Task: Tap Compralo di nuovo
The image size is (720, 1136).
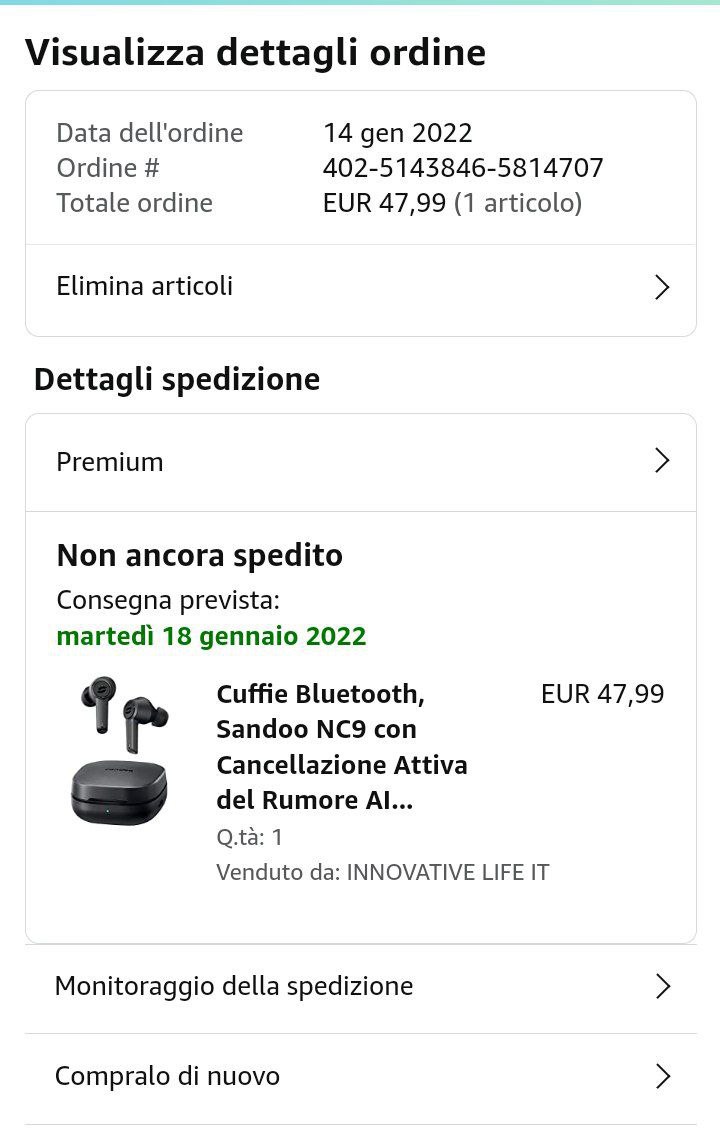Action: tap(168, 1076)
